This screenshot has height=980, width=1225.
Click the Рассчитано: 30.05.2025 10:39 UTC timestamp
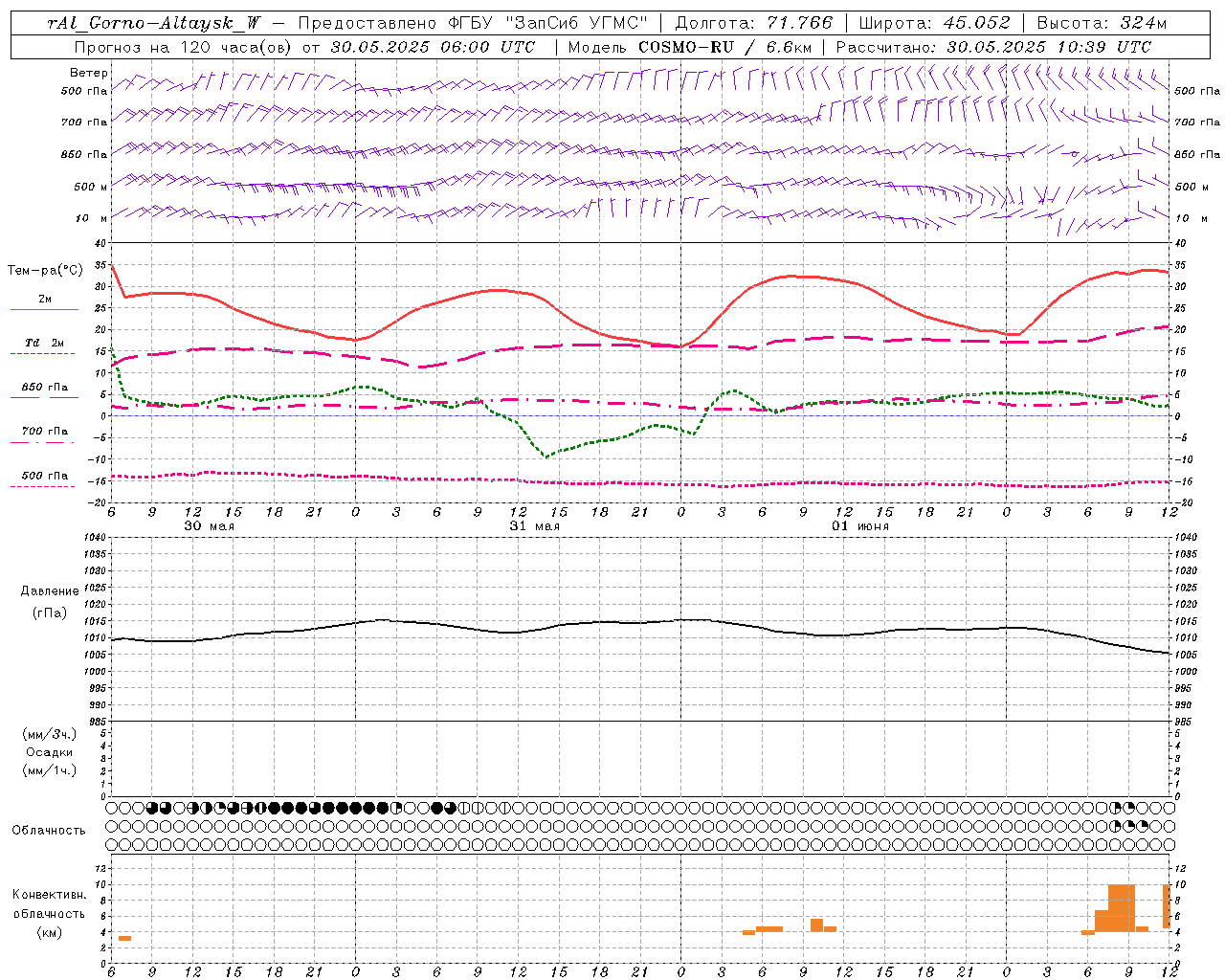coord(993,47)
